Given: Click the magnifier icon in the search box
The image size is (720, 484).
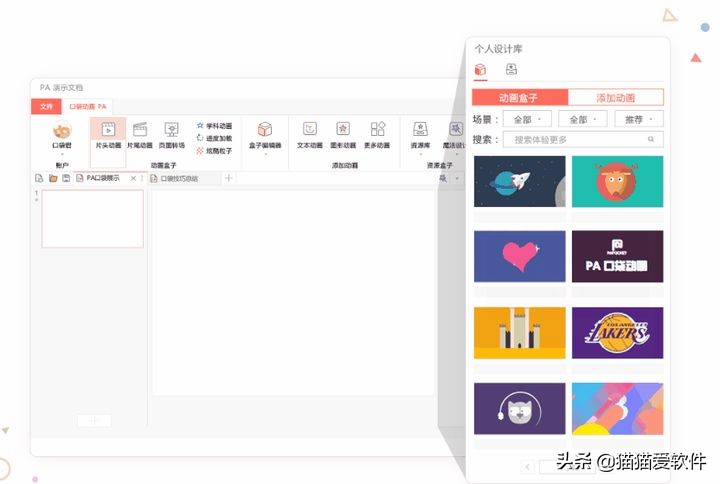Looking at the screenshot, I should [651, 139].
